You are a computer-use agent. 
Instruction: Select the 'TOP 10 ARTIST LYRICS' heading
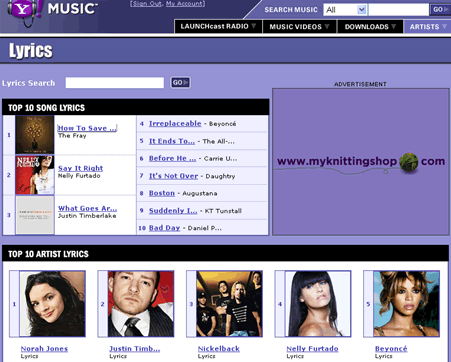48,254
